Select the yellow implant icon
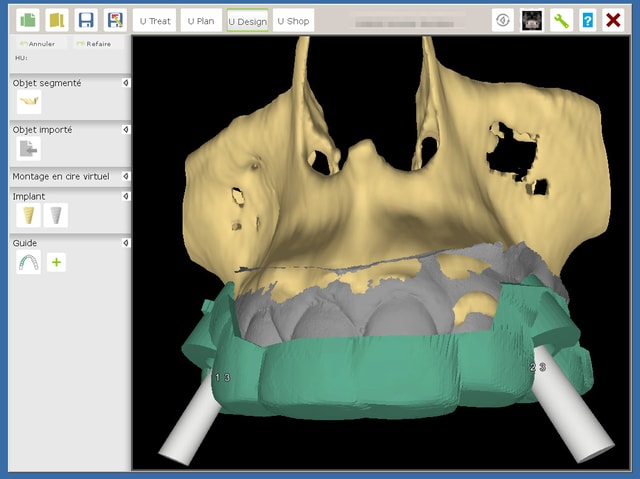The height and width of the screenshot is (479, 640). point(29,215)
